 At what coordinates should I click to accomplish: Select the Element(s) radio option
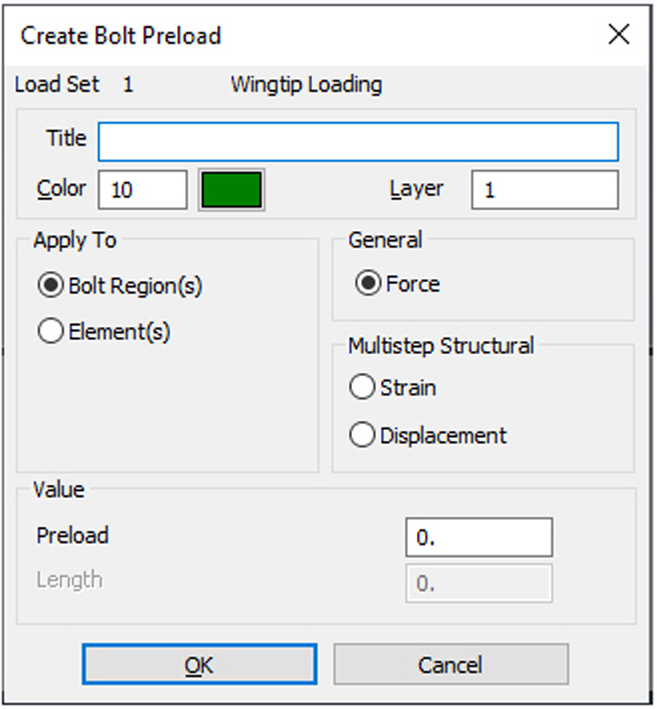50,333
